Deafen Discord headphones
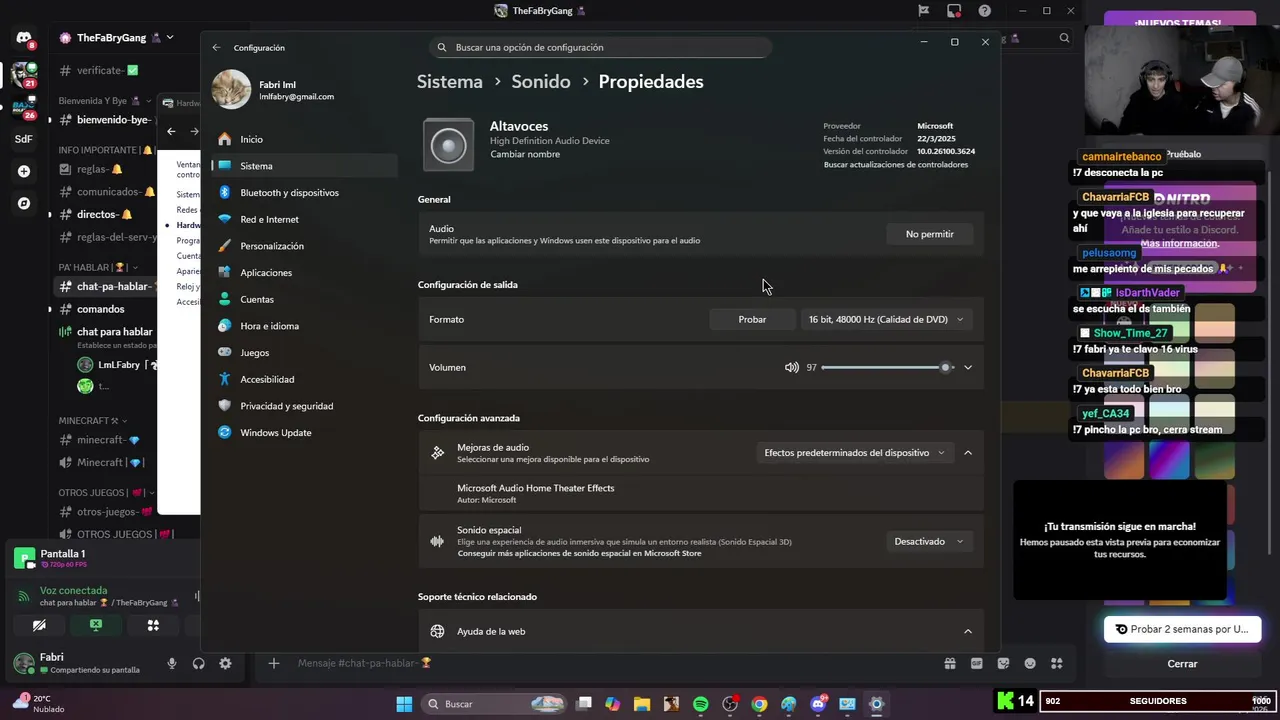The height and width of the screenshot is (720, 1280). tap(198, 663)
